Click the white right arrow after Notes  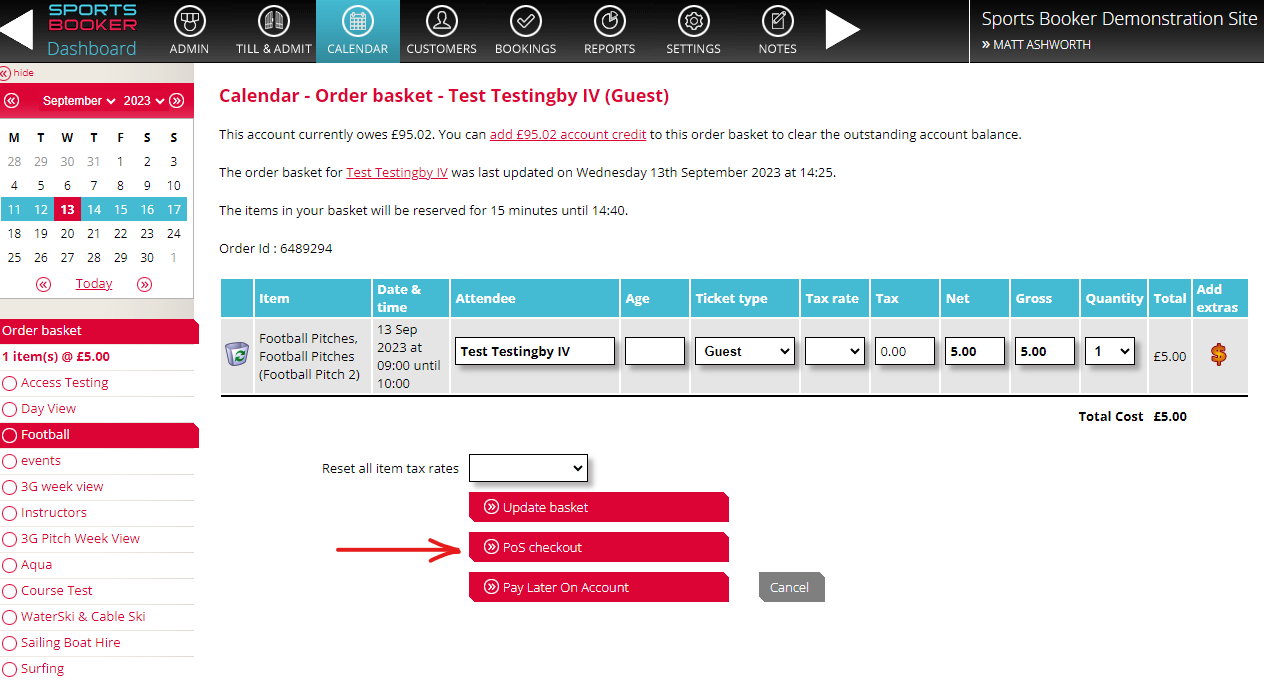pos(843,30)
